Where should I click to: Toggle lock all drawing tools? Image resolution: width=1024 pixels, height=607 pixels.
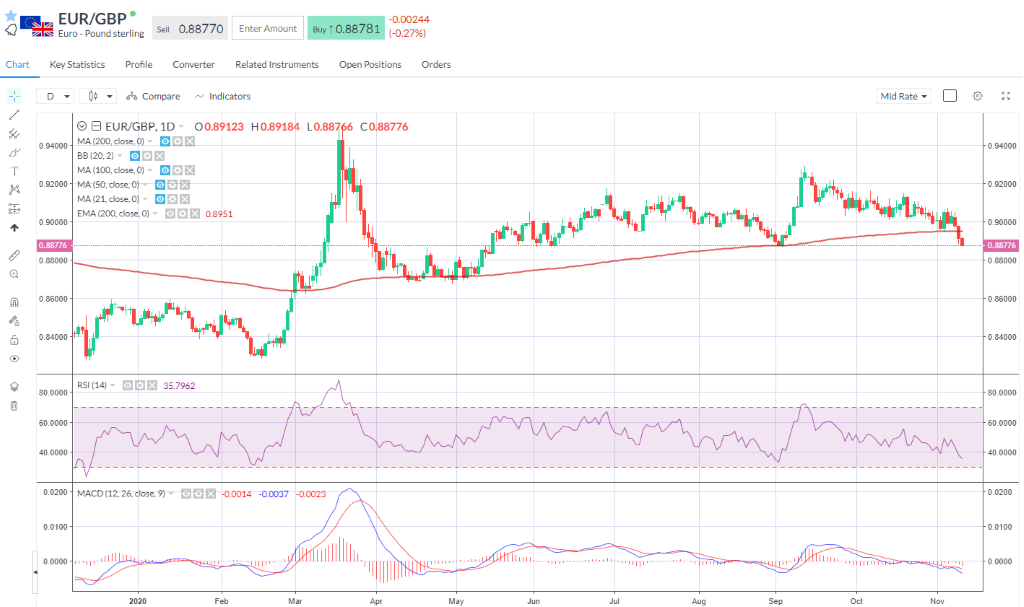(14, 340)
